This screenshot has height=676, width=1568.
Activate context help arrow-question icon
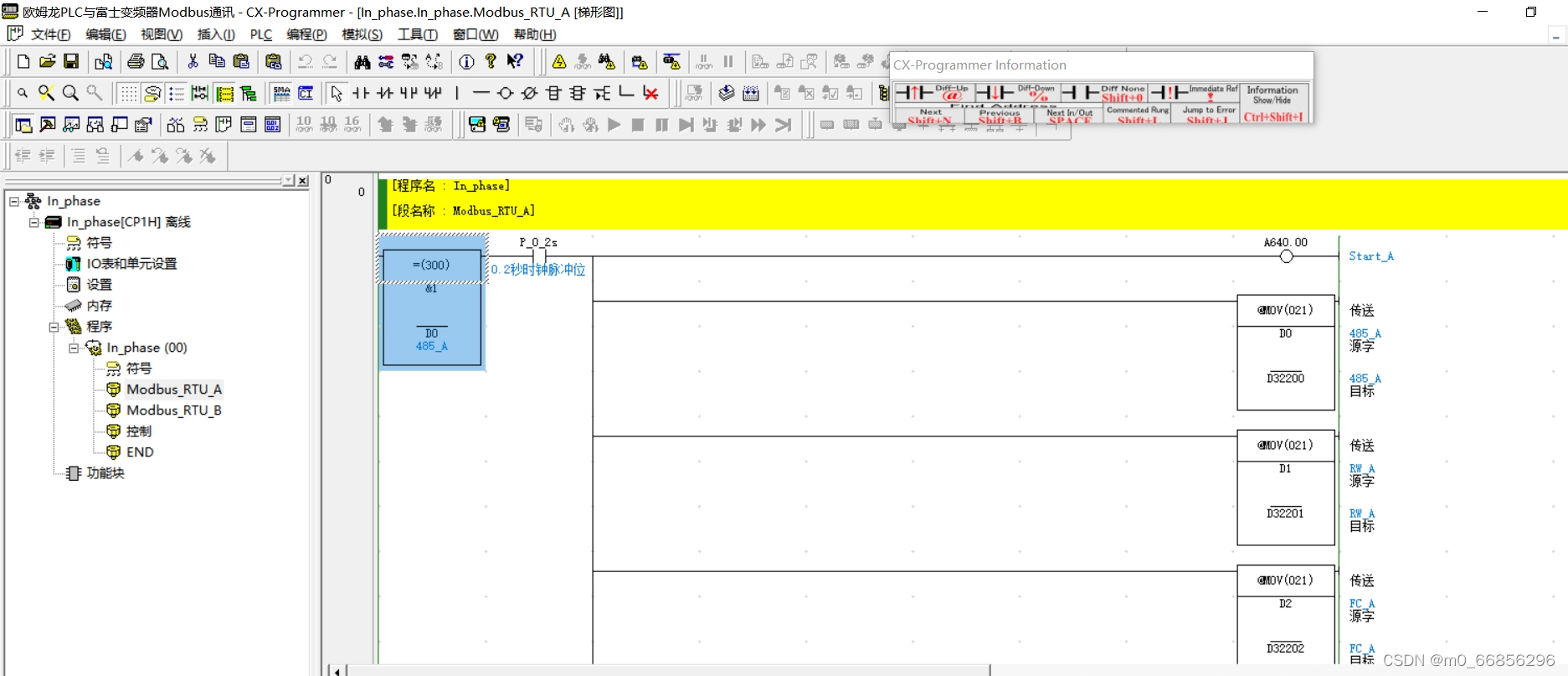point(515,61)
